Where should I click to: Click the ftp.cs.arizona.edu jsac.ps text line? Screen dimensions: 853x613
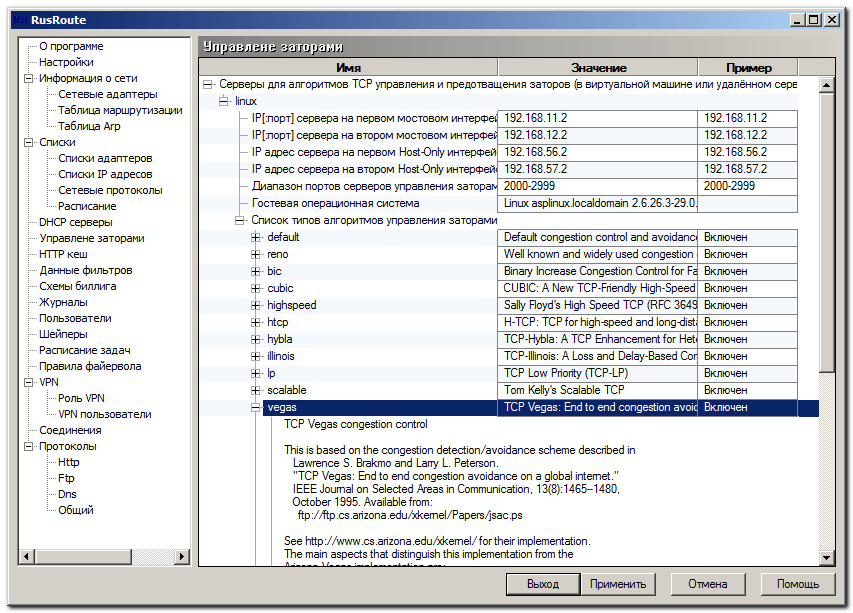(x=410, y=515)
